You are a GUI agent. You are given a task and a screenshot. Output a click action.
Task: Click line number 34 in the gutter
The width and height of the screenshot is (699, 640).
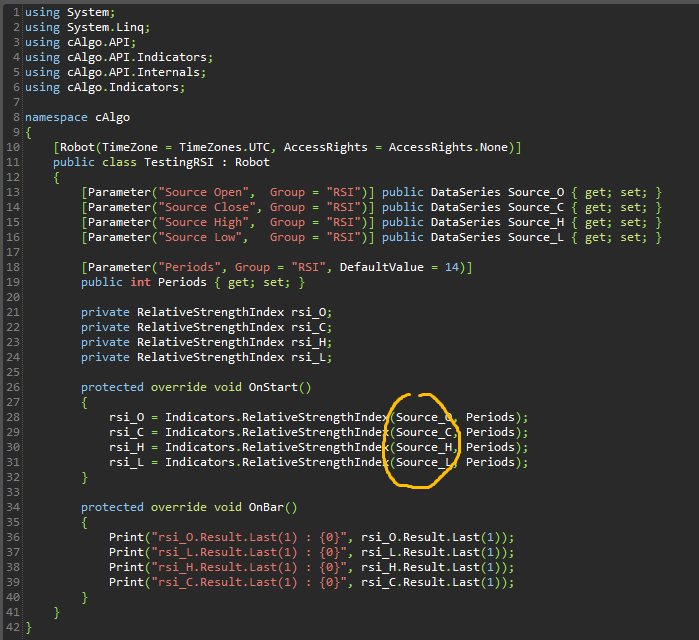tap(13, 507)
